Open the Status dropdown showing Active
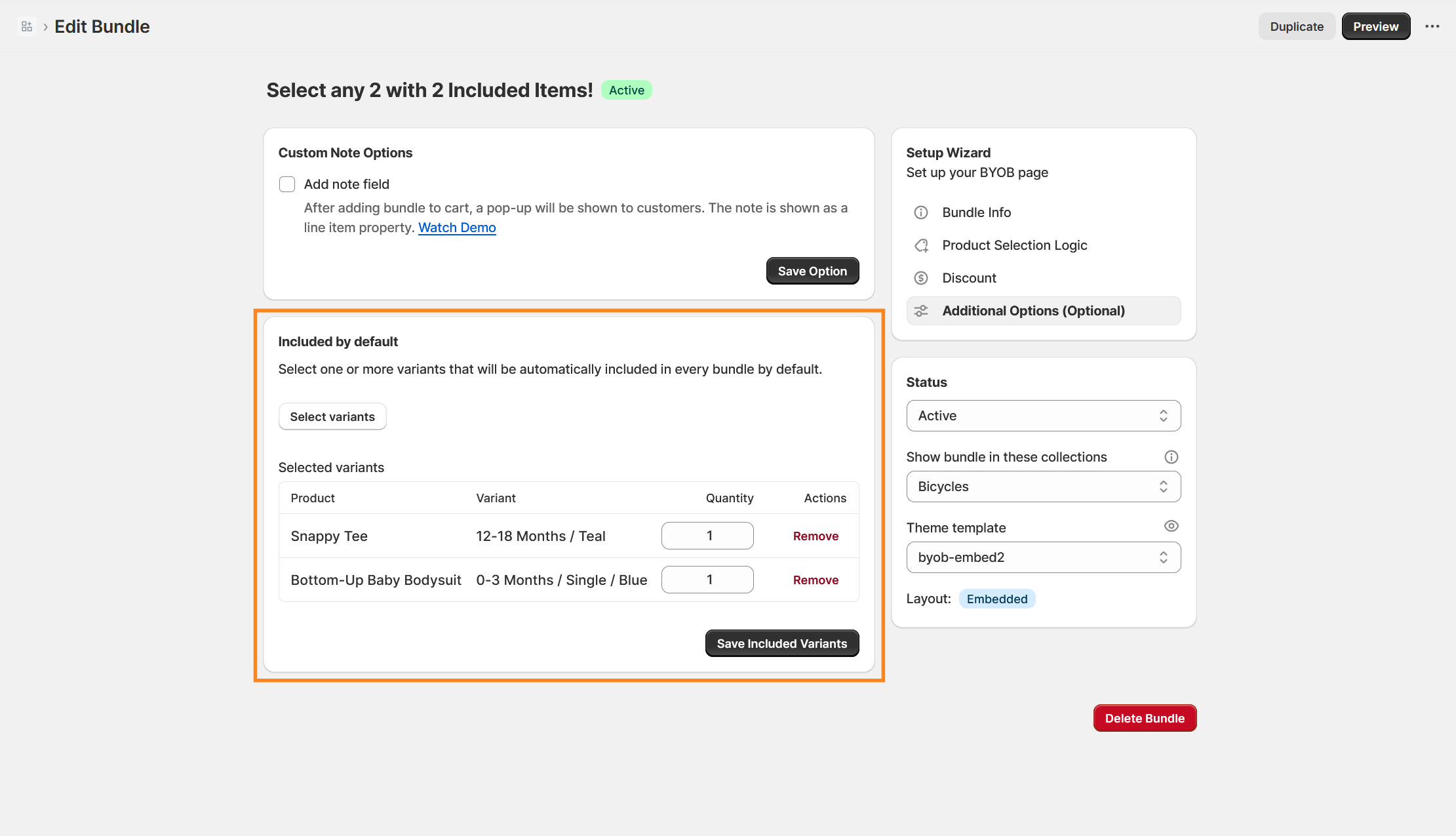1456x836 pixels. [x=1043, y=416]
